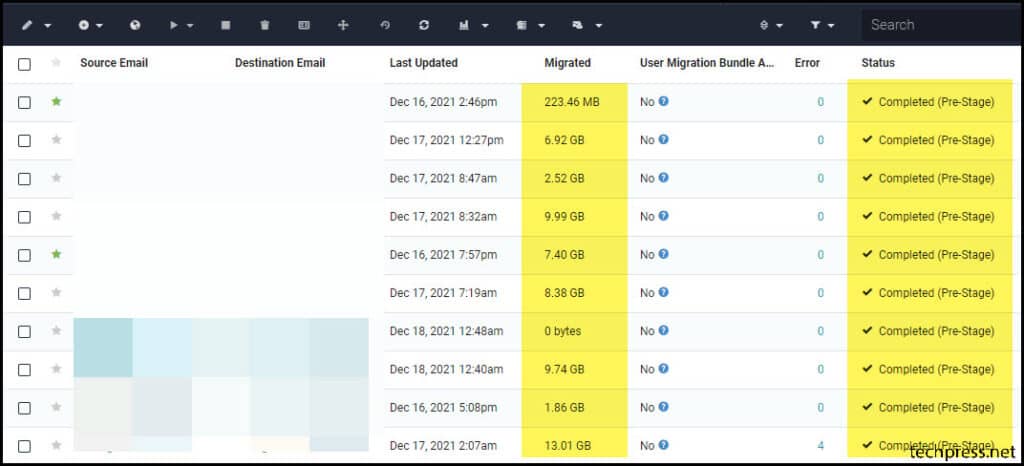
Task: Check the box for the 7.40 GB row
Action: click(x=24, y=255)
